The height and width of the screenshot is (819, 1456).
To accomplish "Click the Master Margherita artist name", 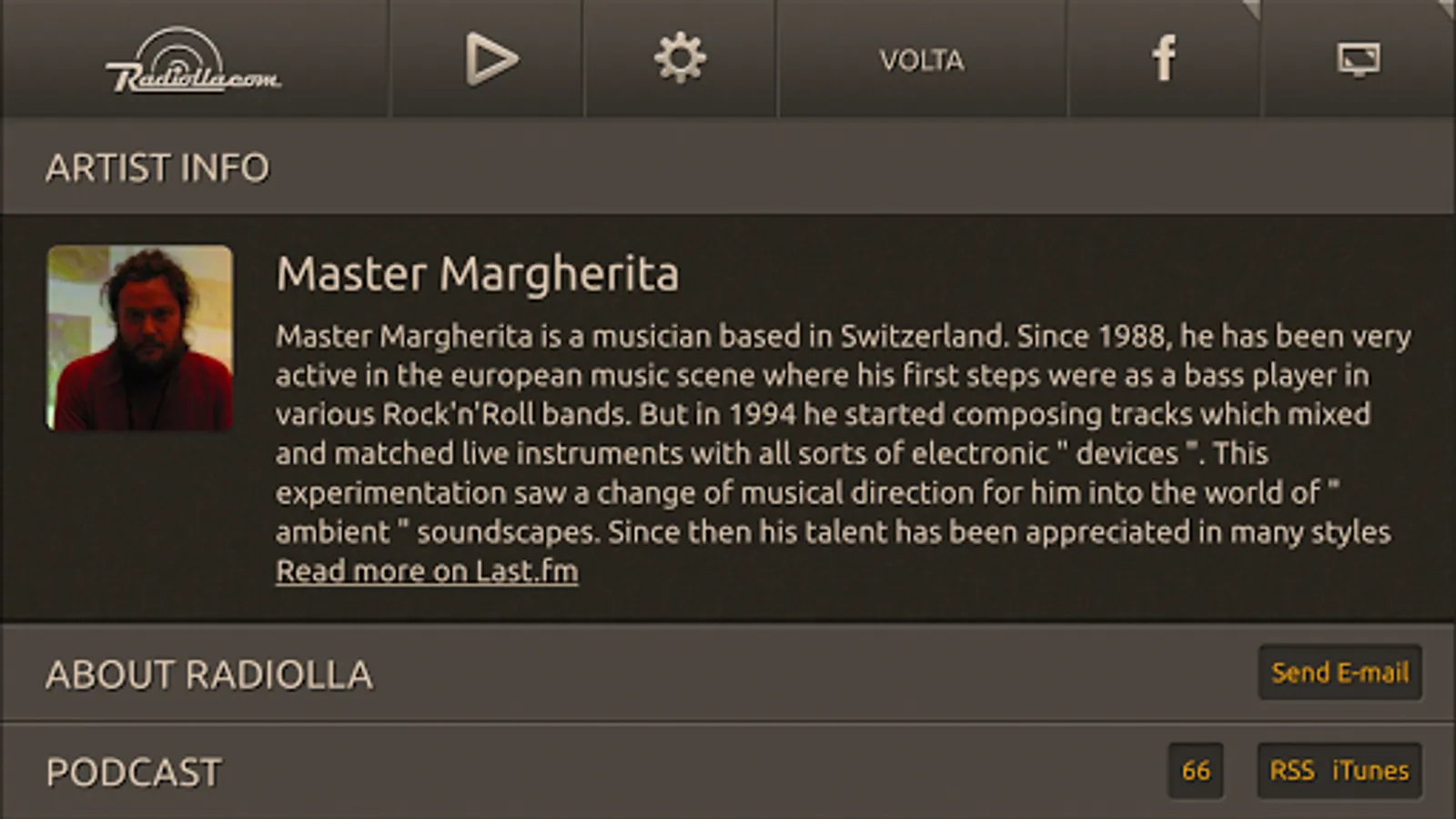I will (478, 274).
